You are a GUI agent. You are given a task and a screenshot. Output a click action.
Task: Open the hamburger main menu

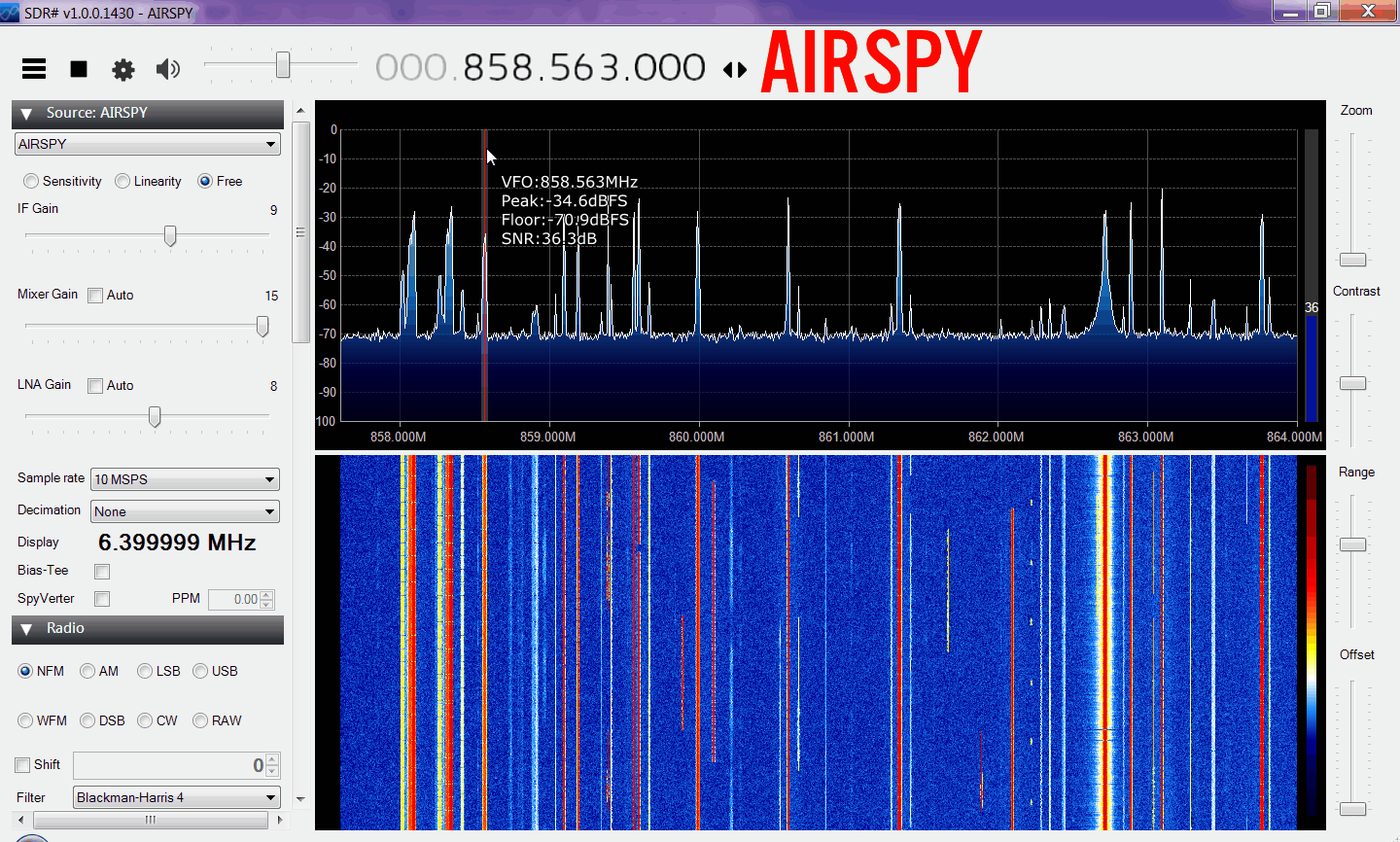(x=34, y=68)
